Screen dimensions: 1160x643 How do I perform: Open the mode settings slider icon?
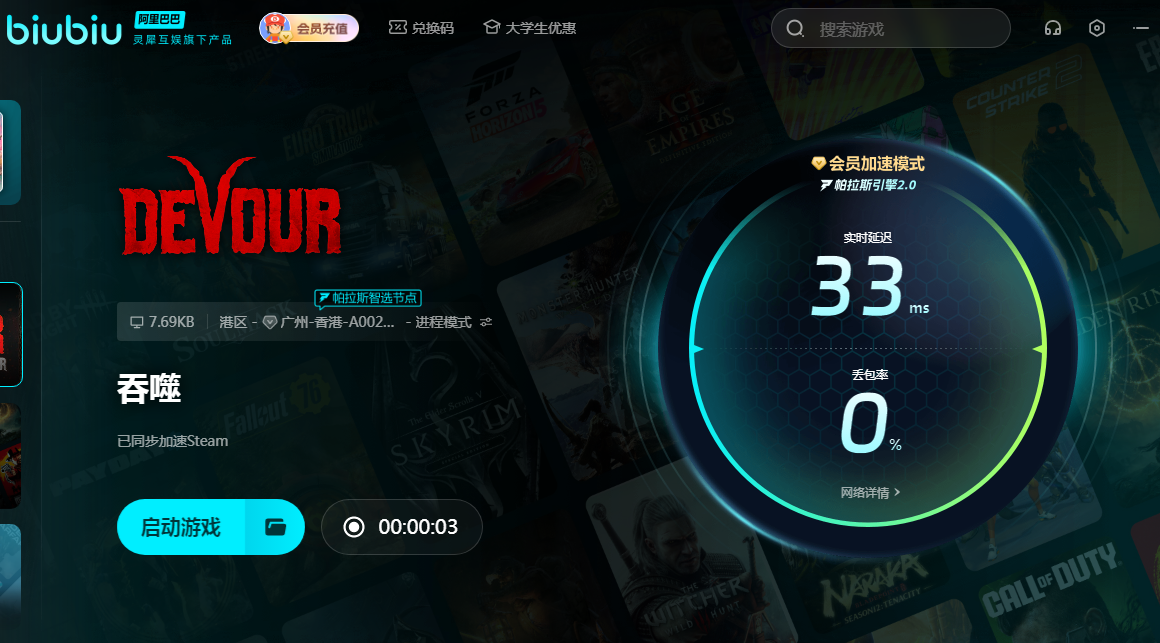tap(486, 322)
